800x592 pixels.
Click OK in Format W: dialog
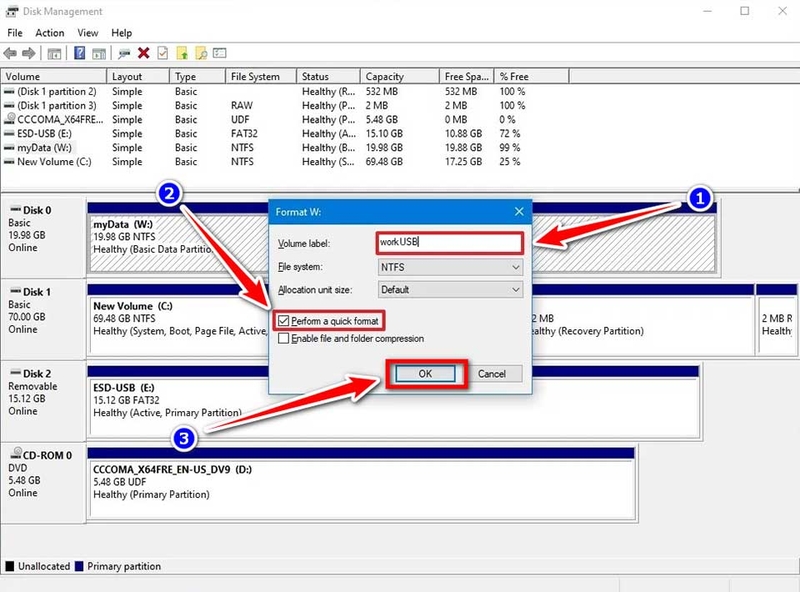[x=426, y=374]
